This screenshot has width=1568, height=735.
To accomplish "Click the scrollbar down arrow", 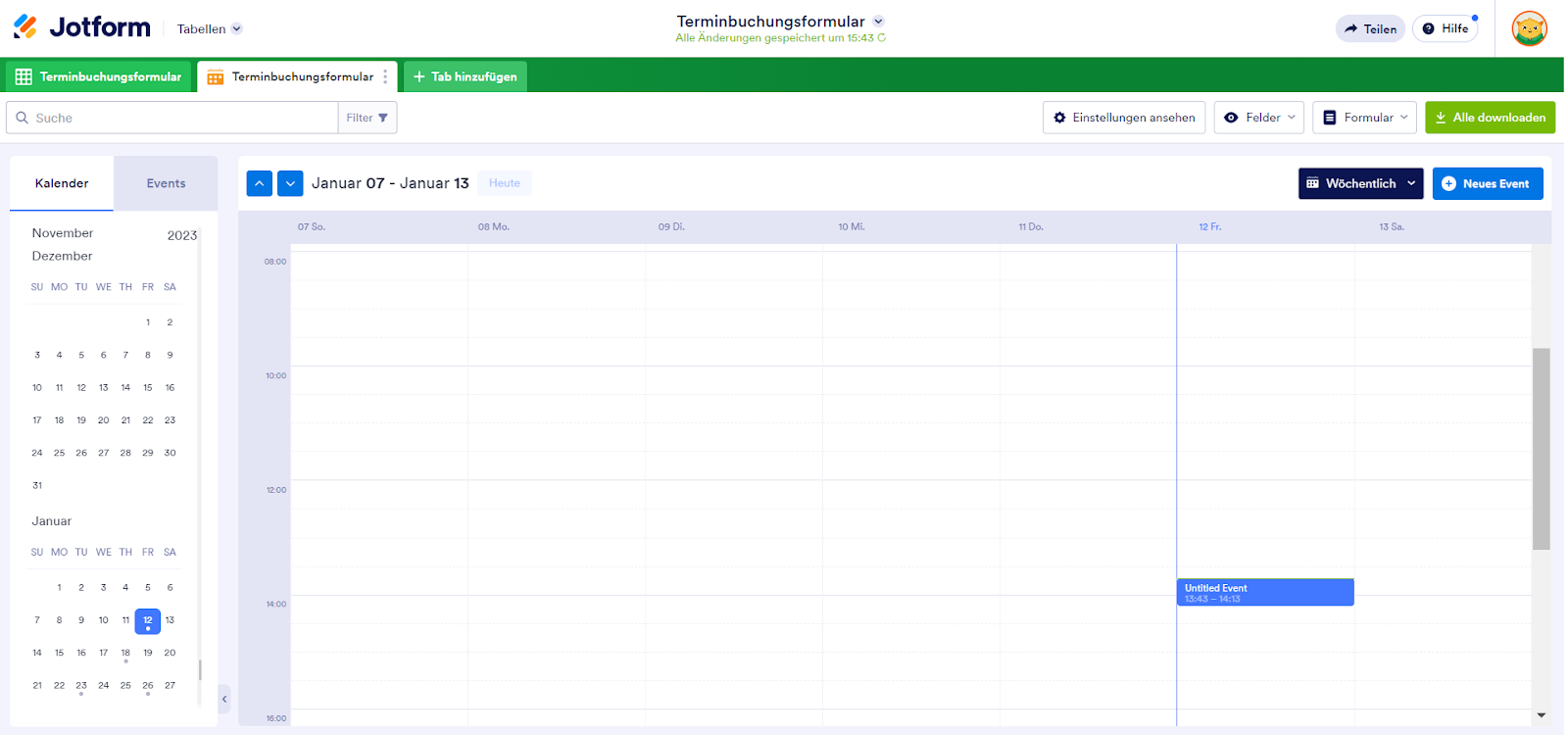I will pyautogui.click(x=1542, y=715).
